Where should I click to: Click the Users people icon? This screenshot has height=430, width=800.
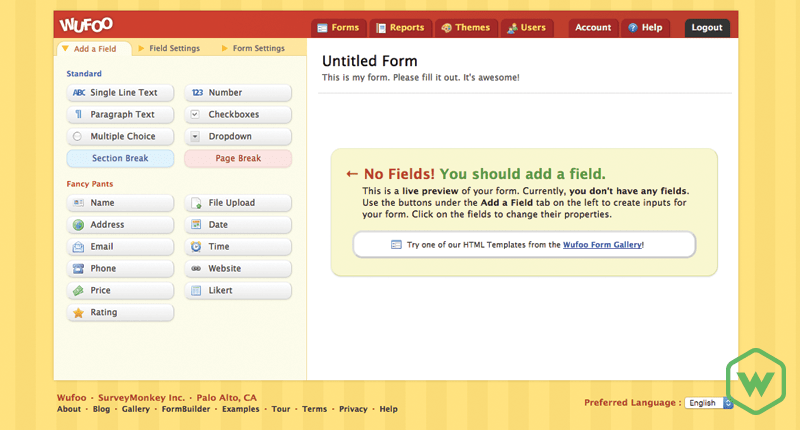[x=512, y=28]
